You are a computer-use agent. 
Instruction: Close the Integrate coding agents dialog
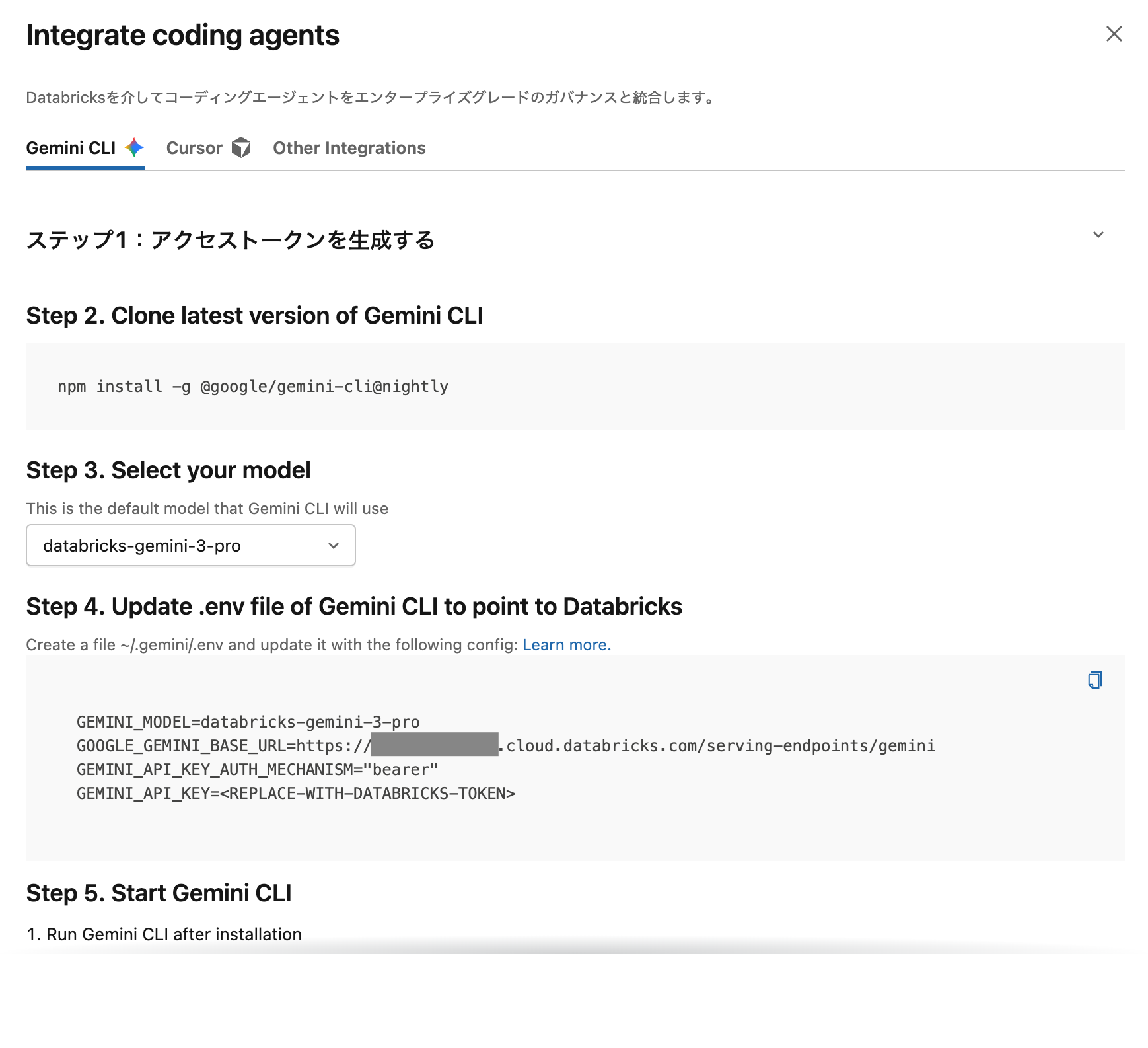pyautogui.click(x=1114, y=34)
